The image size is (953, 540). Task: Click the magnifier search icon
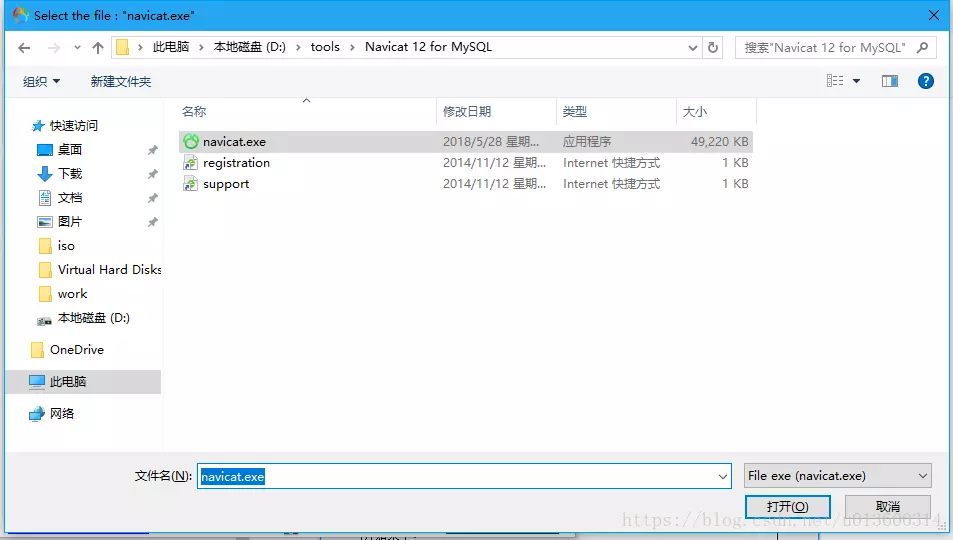click(x=922, y=47)
